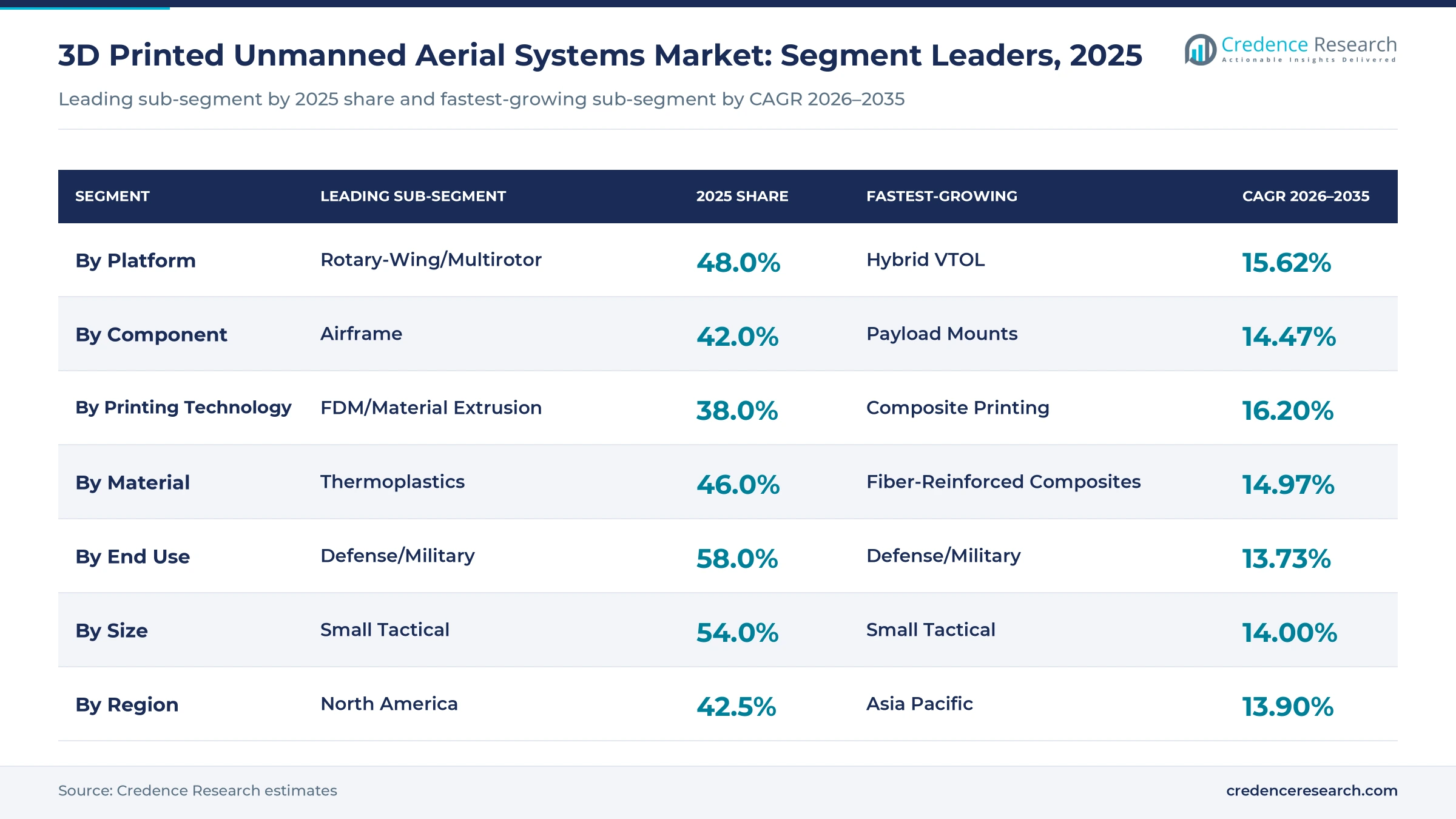1456x819 pixels.
Task: Select the By Material row label
Action: pyautogui.click(x=132, y=483)
